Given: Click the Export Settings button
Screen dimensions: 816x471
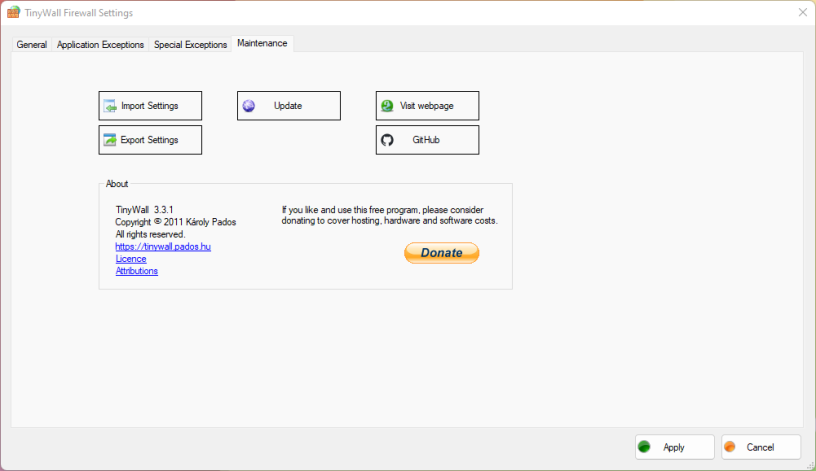Looking at the screenshot, I should (x=150, y=140).
